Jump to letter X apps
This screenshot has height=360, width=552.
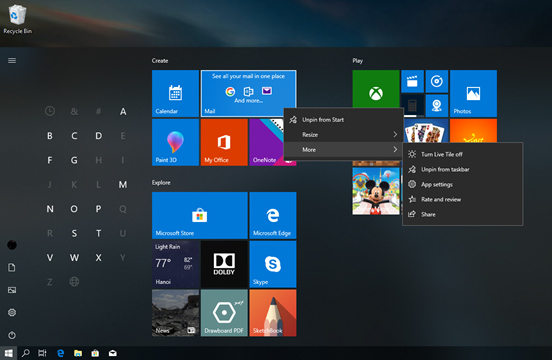[x=99, y=258]
